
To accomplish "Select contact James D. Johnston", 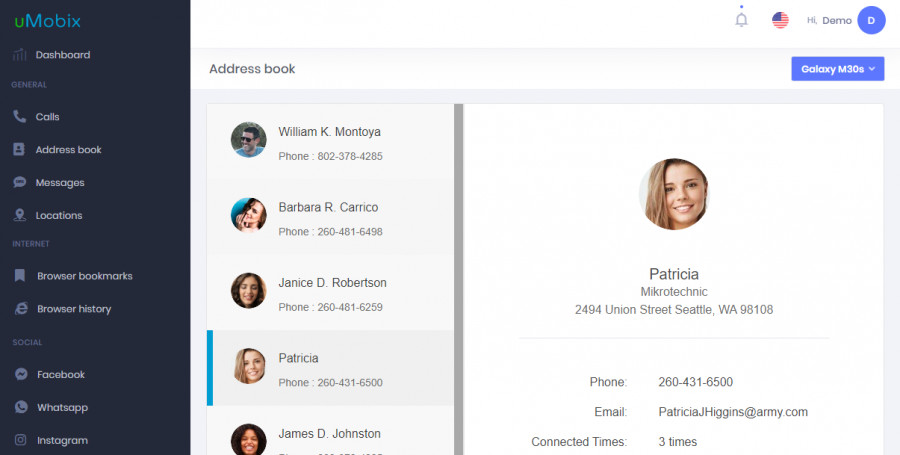I will 330,430.
